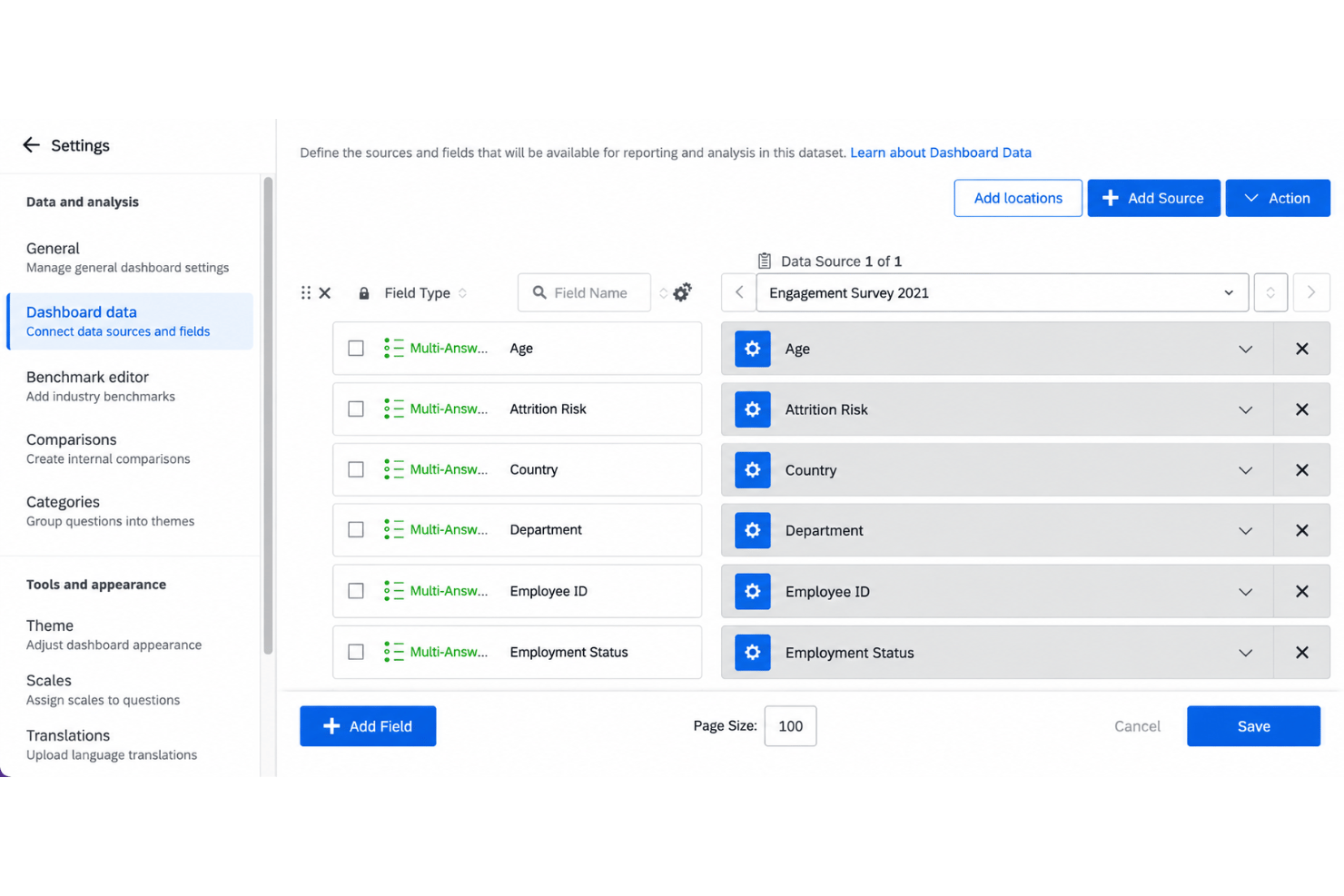Click the Add Source button
Screen dimensions: 1344x896
click(x=1153, y=198)
